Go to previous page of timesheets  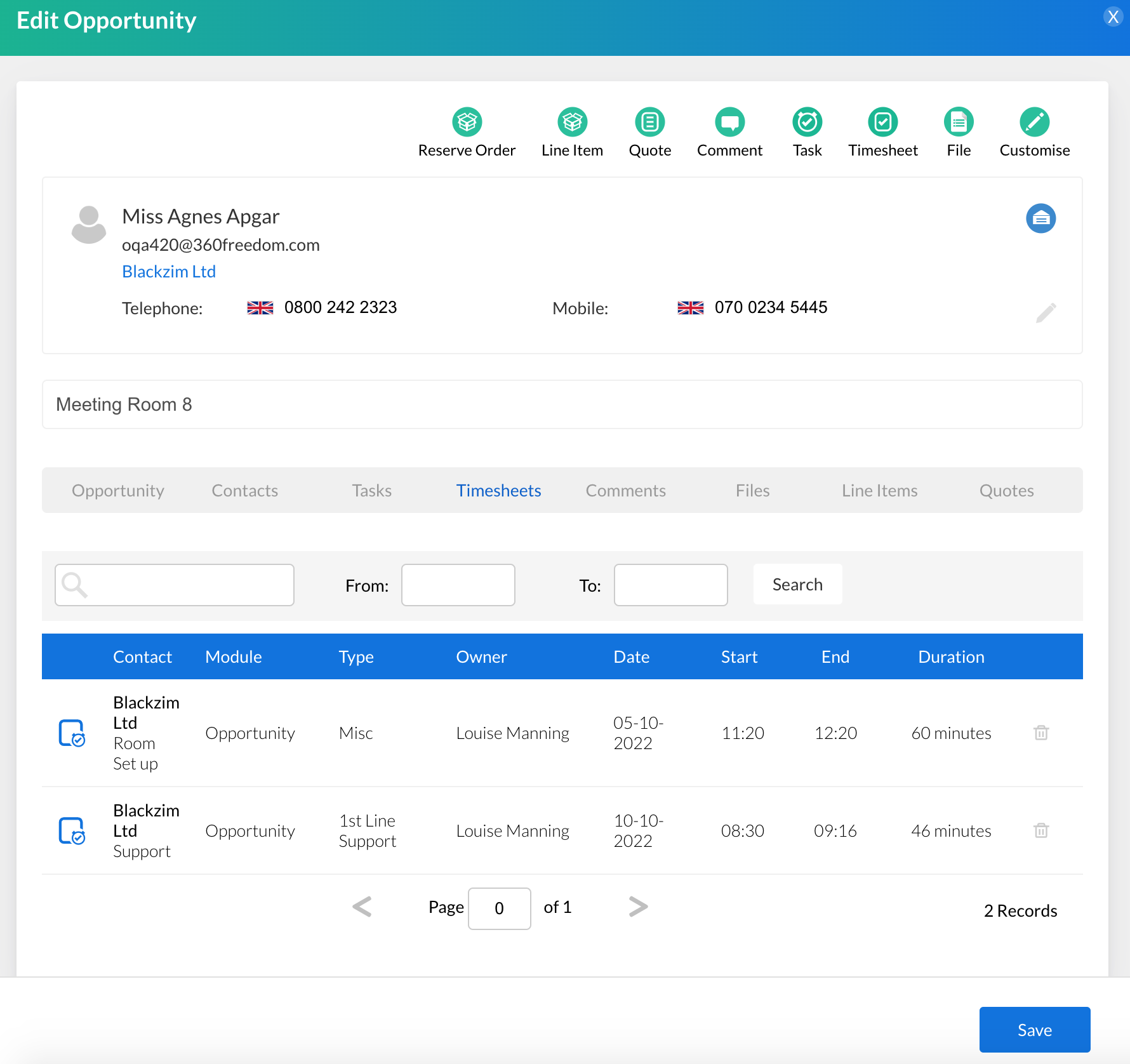pyautogui.click(x=362, y=907)
